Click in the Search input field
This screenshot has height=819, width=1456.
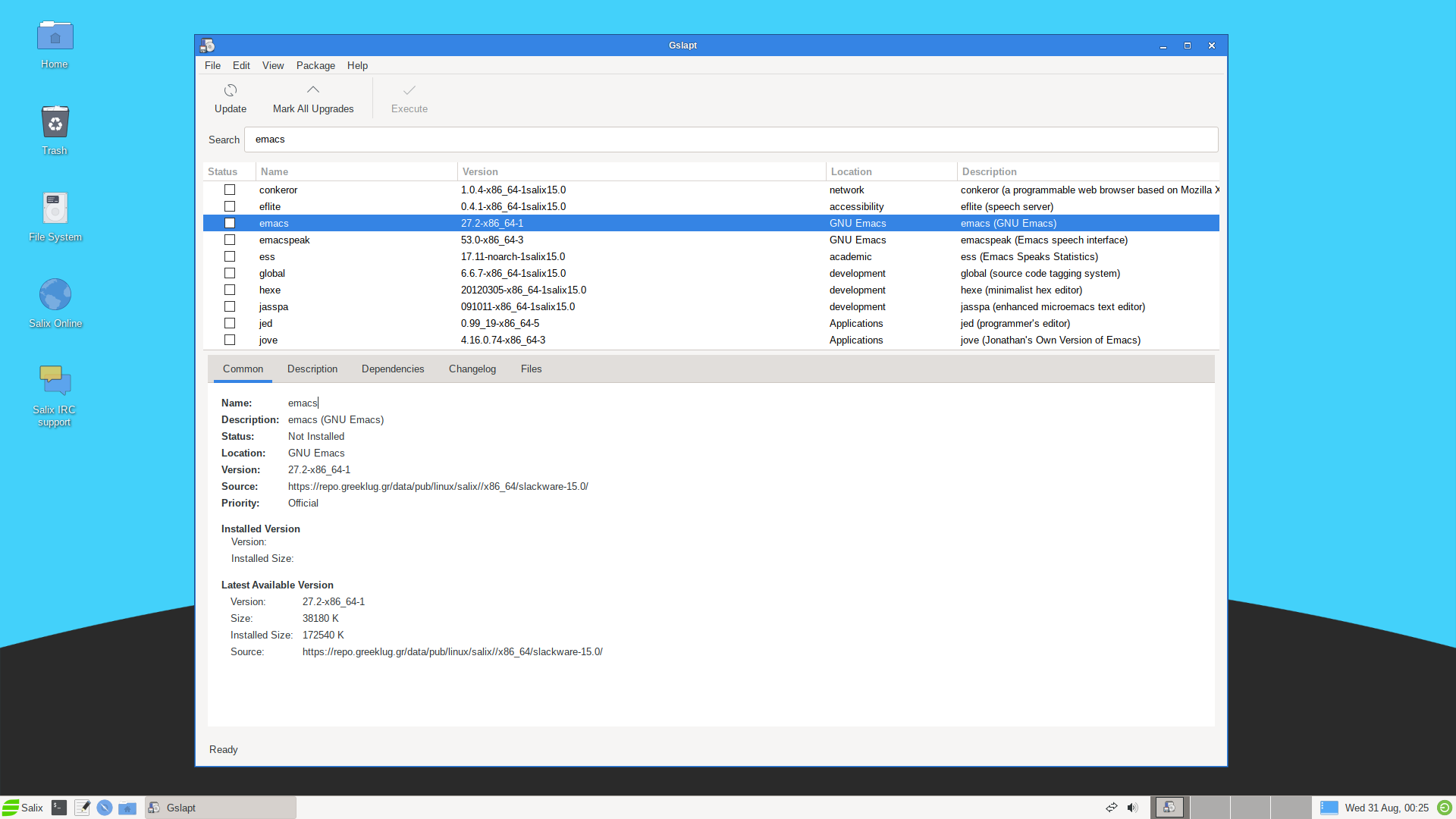click(x=731, y=140)
